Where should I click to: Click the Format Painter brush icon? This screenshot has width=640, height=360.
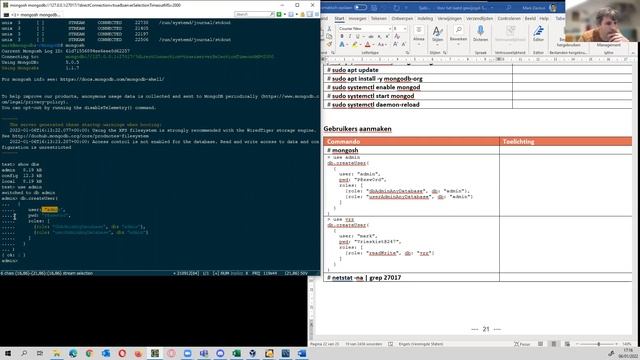click(329, 44)
